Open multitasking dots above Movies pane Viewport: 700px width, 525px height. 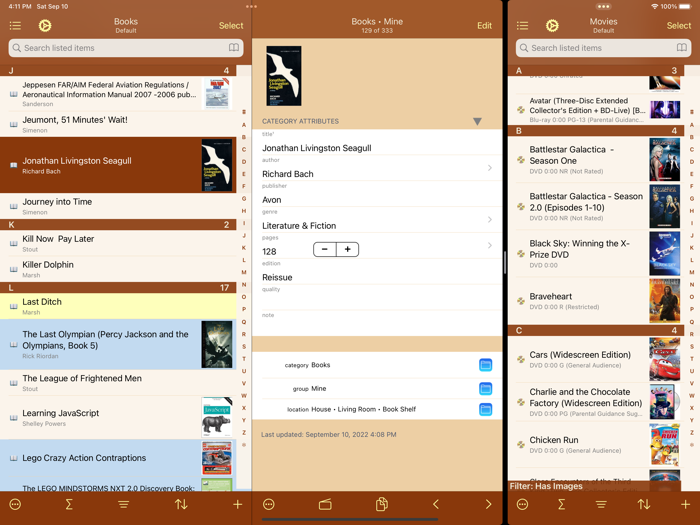coord(604,7)
